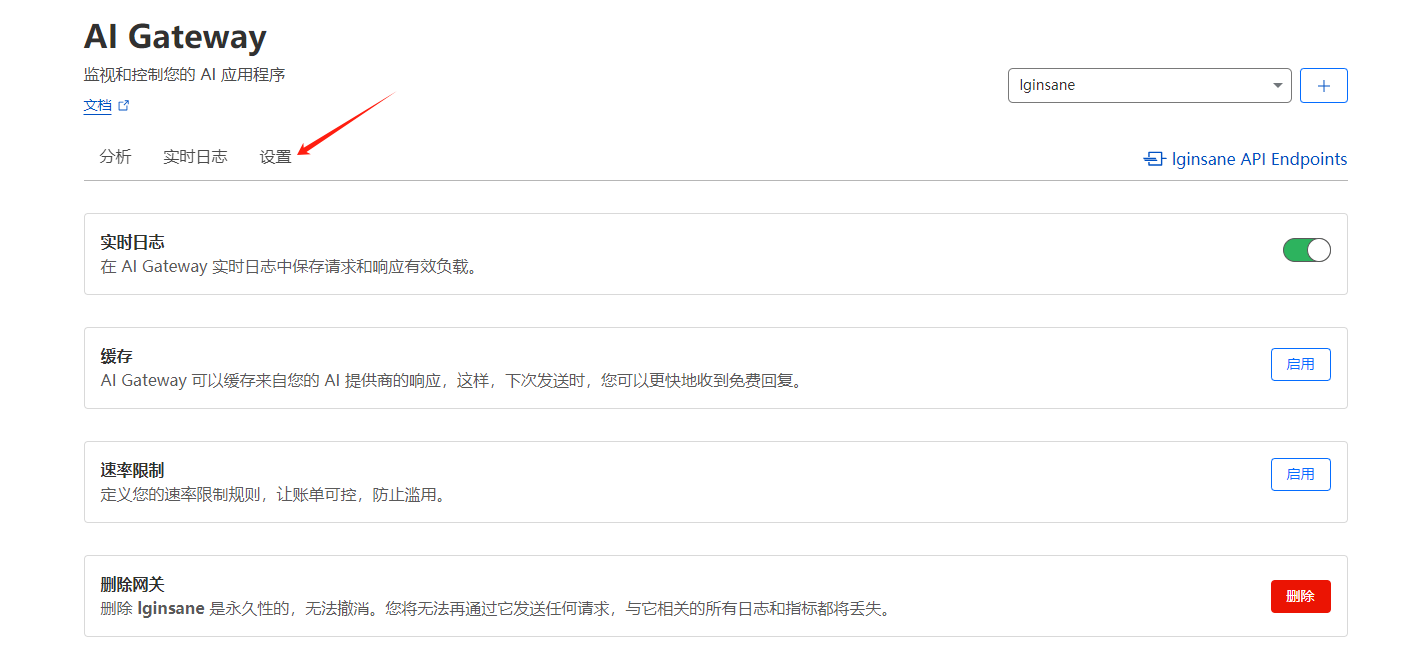Viewport: 1421px width, 655px height.
Task: Select the 设置 tab
Action: (275, 157)
